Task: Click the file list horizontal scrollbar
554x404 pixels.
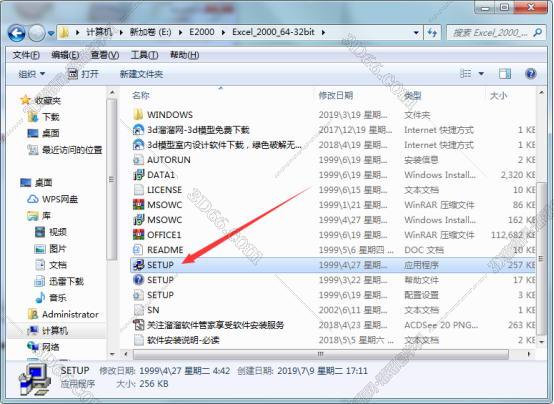Action: (x=321, y=354)
